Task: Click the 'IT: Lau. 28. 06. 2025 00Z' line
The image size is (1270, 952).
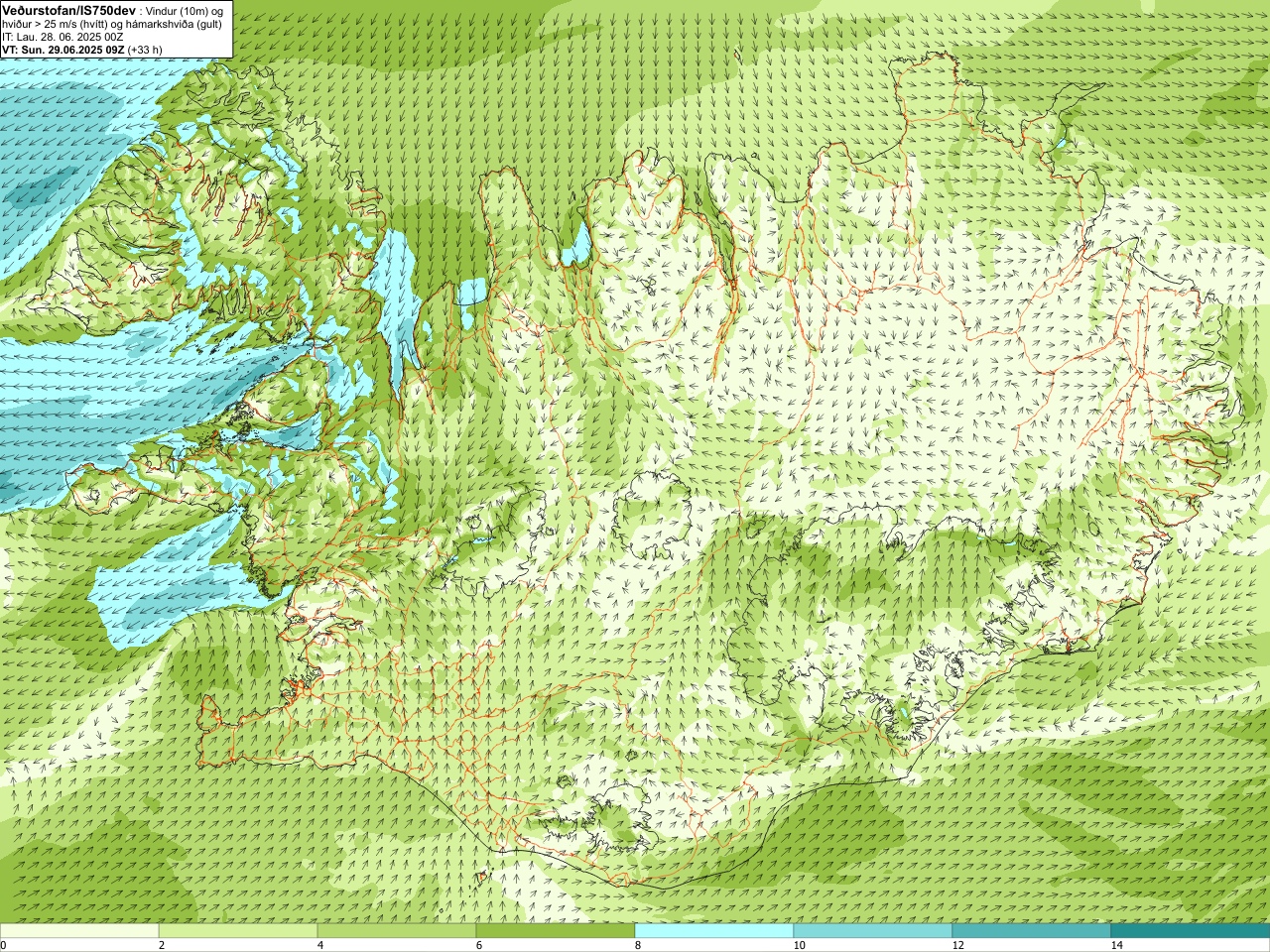Action: click(x=63, y=37)
